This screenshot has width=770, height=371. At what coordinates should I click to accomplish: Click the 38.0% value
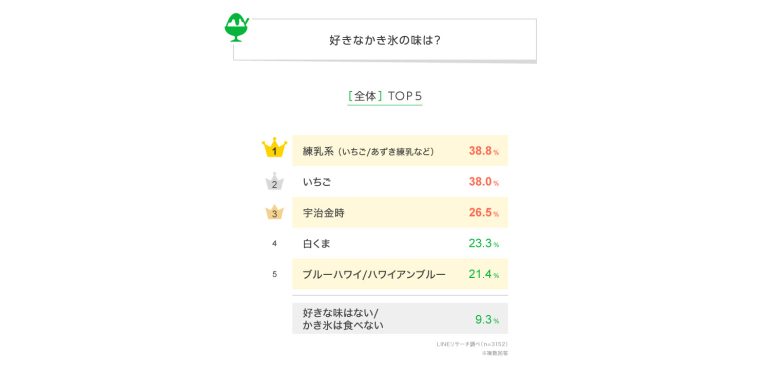(x=484, y=182)
